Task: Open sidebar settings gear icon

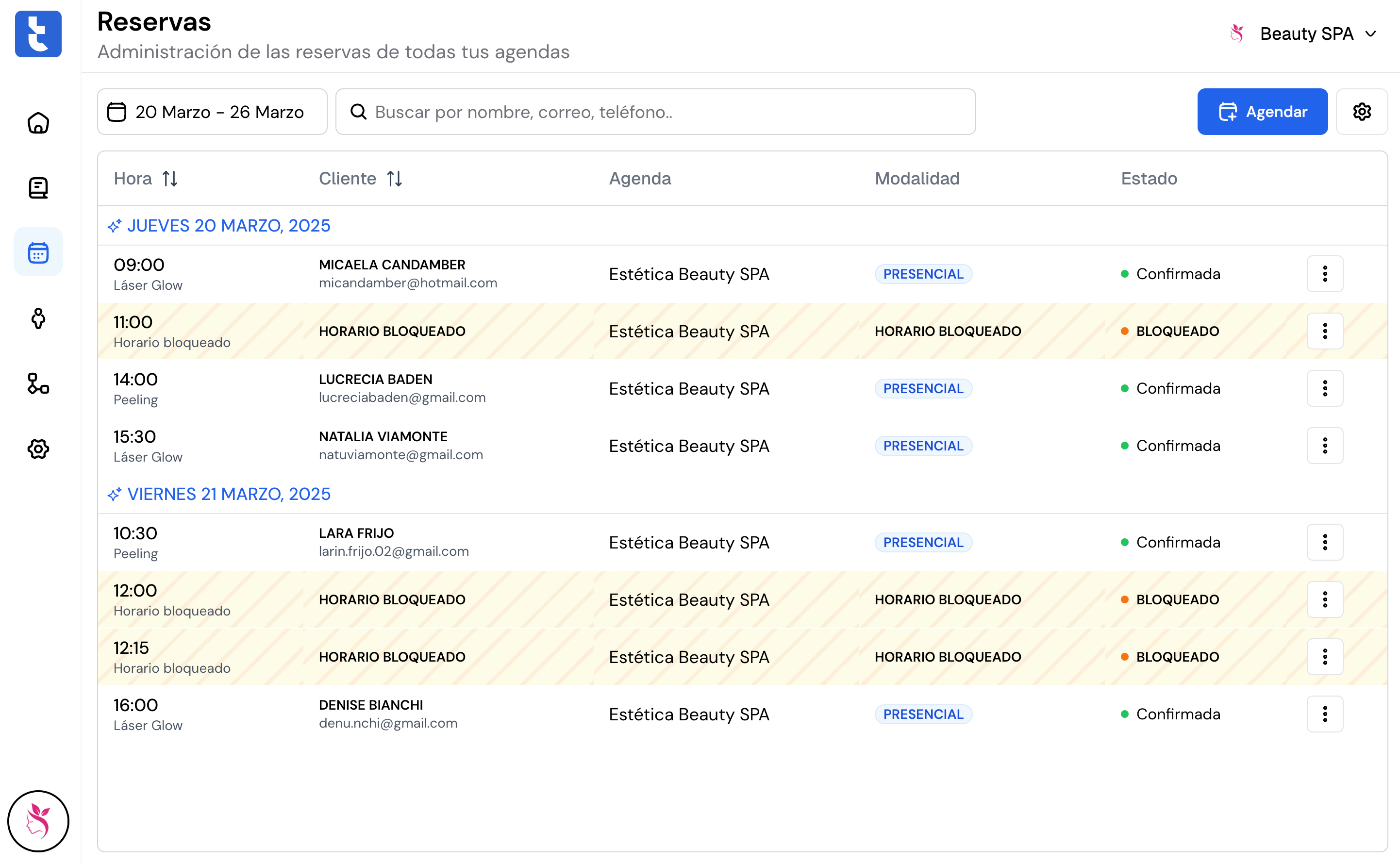Action: 38,449
